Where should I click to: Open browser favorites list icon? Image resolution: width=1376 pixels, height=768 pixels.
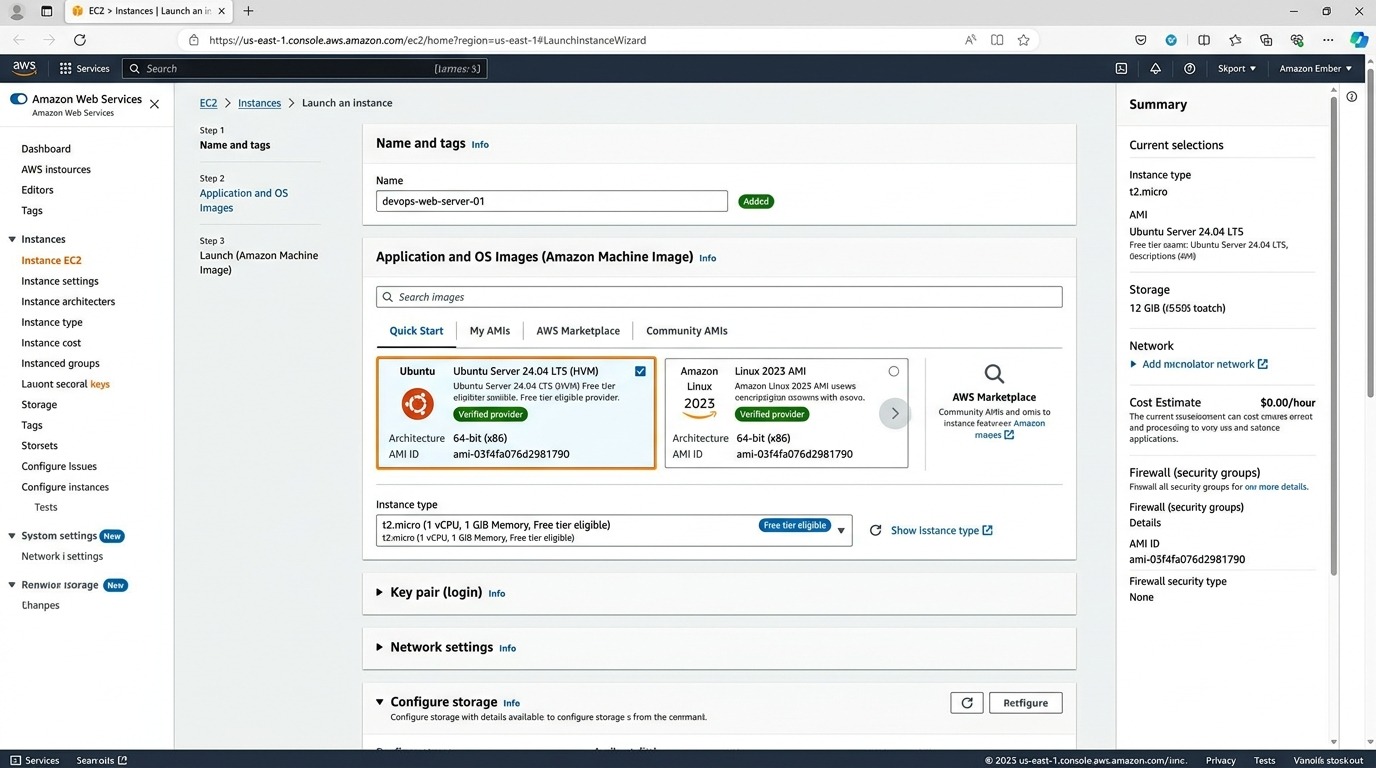(x=1235, y=40)
